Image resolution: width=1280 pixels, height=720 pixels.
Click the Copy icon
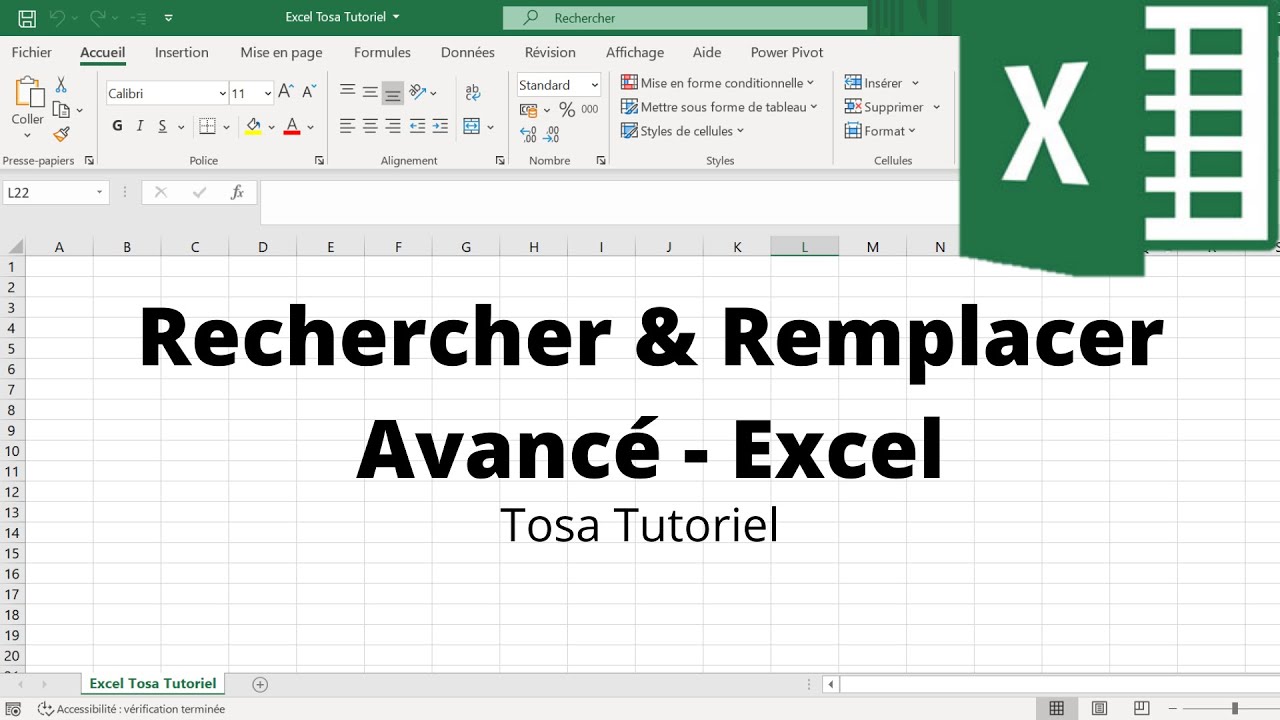61,110
